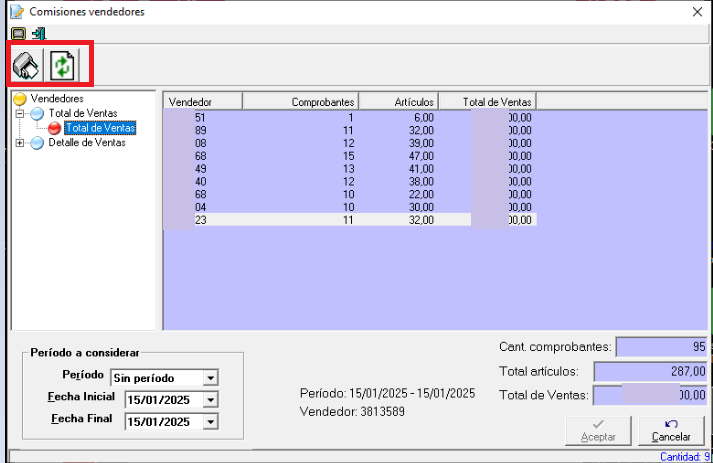Click the Artículos column header
Viewport: 713px width, 463px height.
(x=400, y=102)
